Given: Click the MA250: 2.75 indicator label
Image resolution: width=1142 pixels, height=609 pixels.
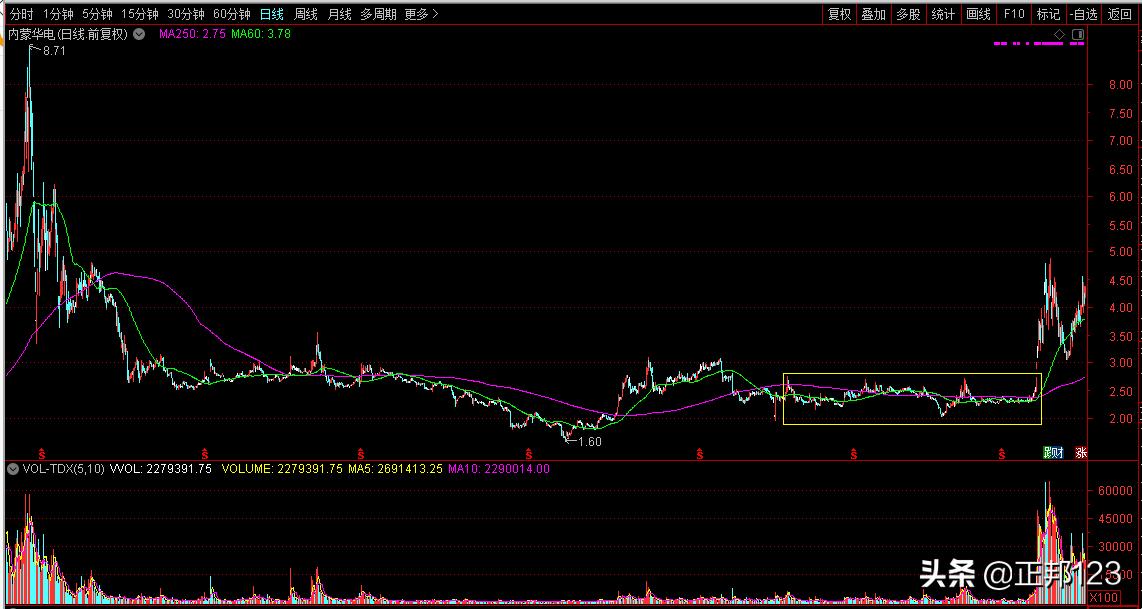Looking at the screenshot, I should click(x=190, y=34).
